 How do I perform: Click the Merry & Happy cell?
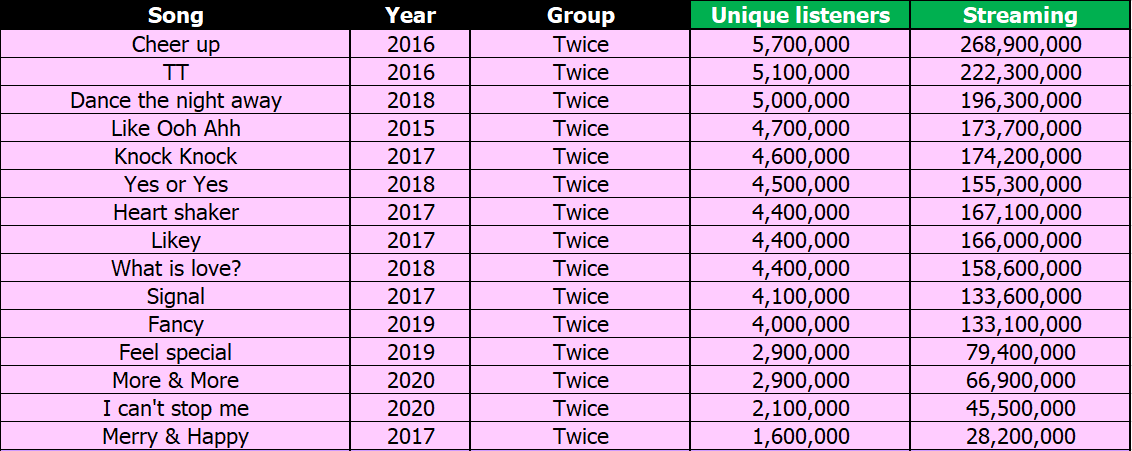(x=176, y=436)
